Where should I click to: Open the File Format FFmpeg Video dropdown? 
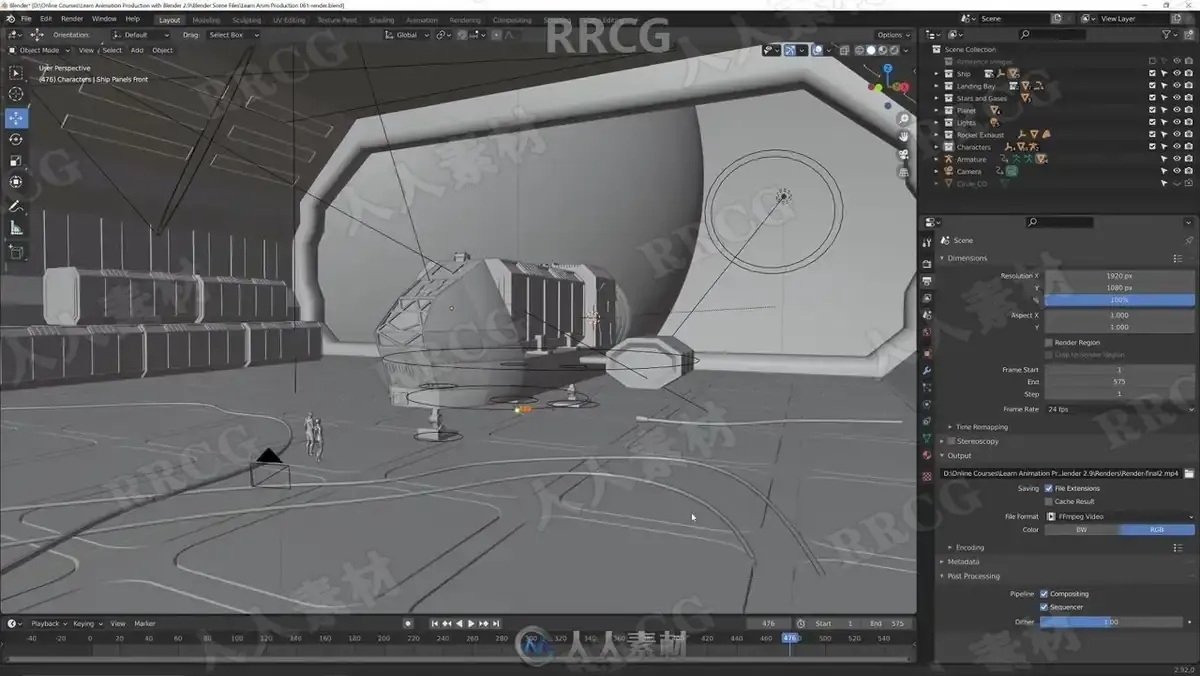[1119, 516]
